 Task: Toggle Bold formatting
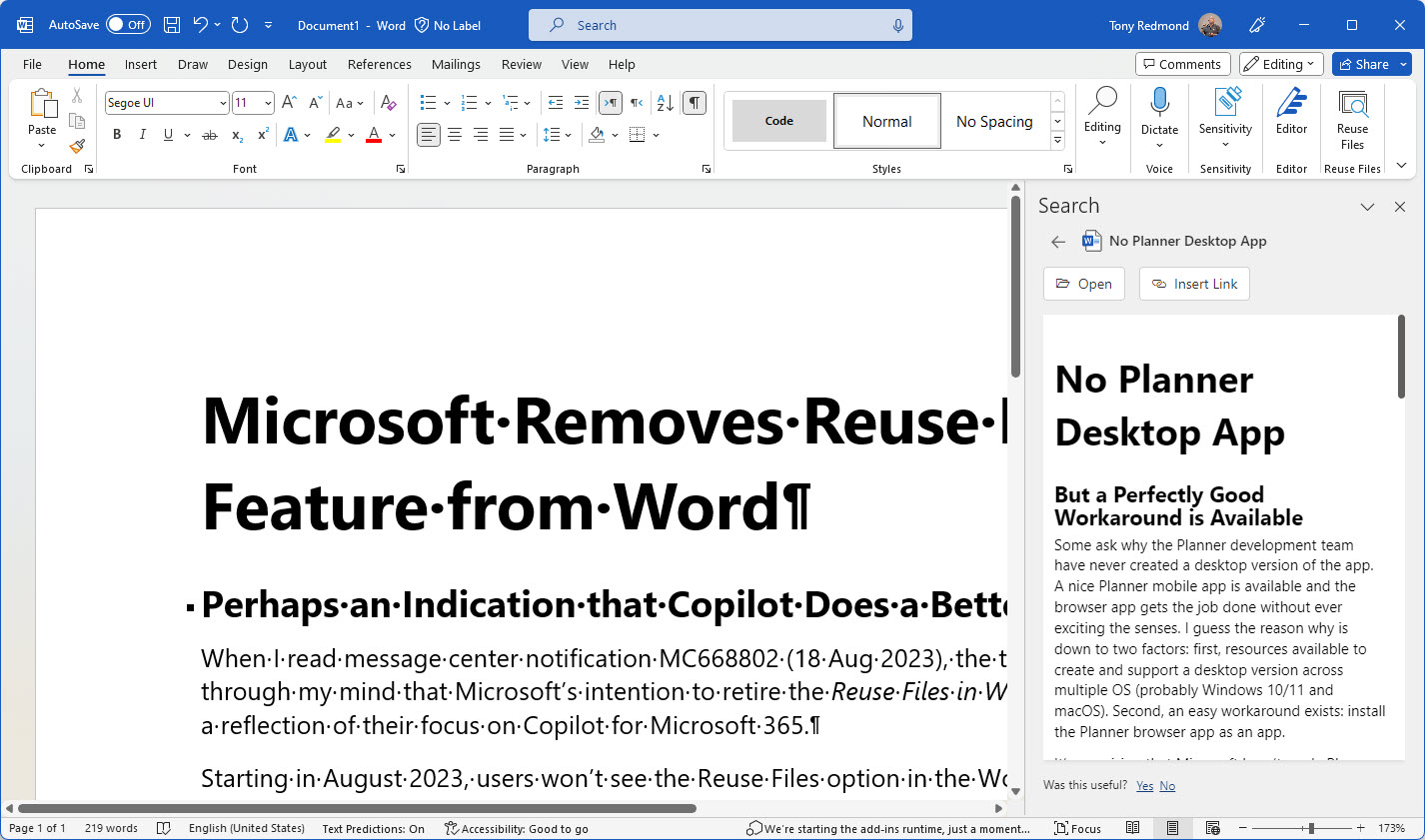click(117, 134)
